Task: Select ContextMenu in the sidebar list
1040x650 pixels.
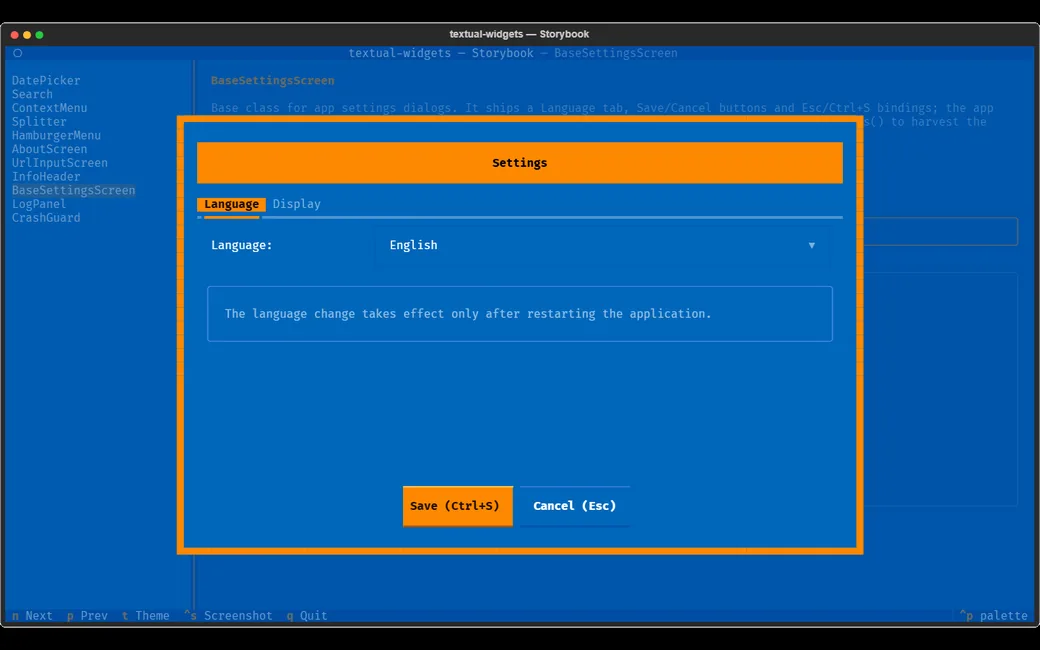Action: (x=49, y=108)
